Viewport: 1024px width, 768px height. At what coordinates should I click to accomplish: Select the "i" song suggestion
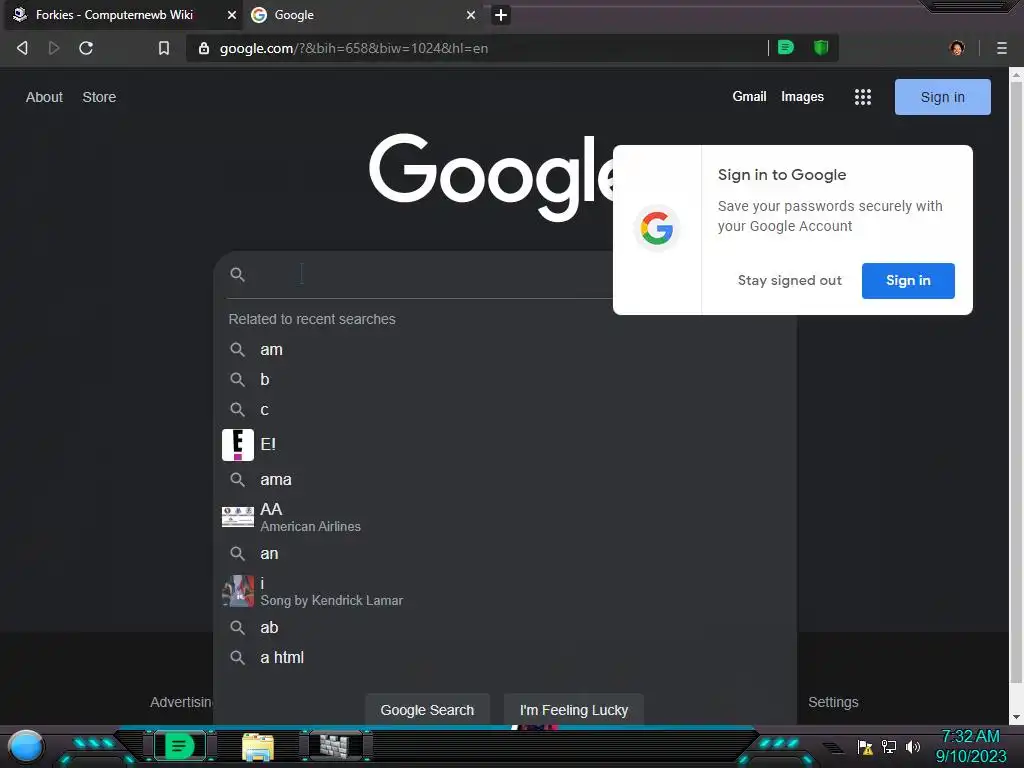click(x=505, y=591)
